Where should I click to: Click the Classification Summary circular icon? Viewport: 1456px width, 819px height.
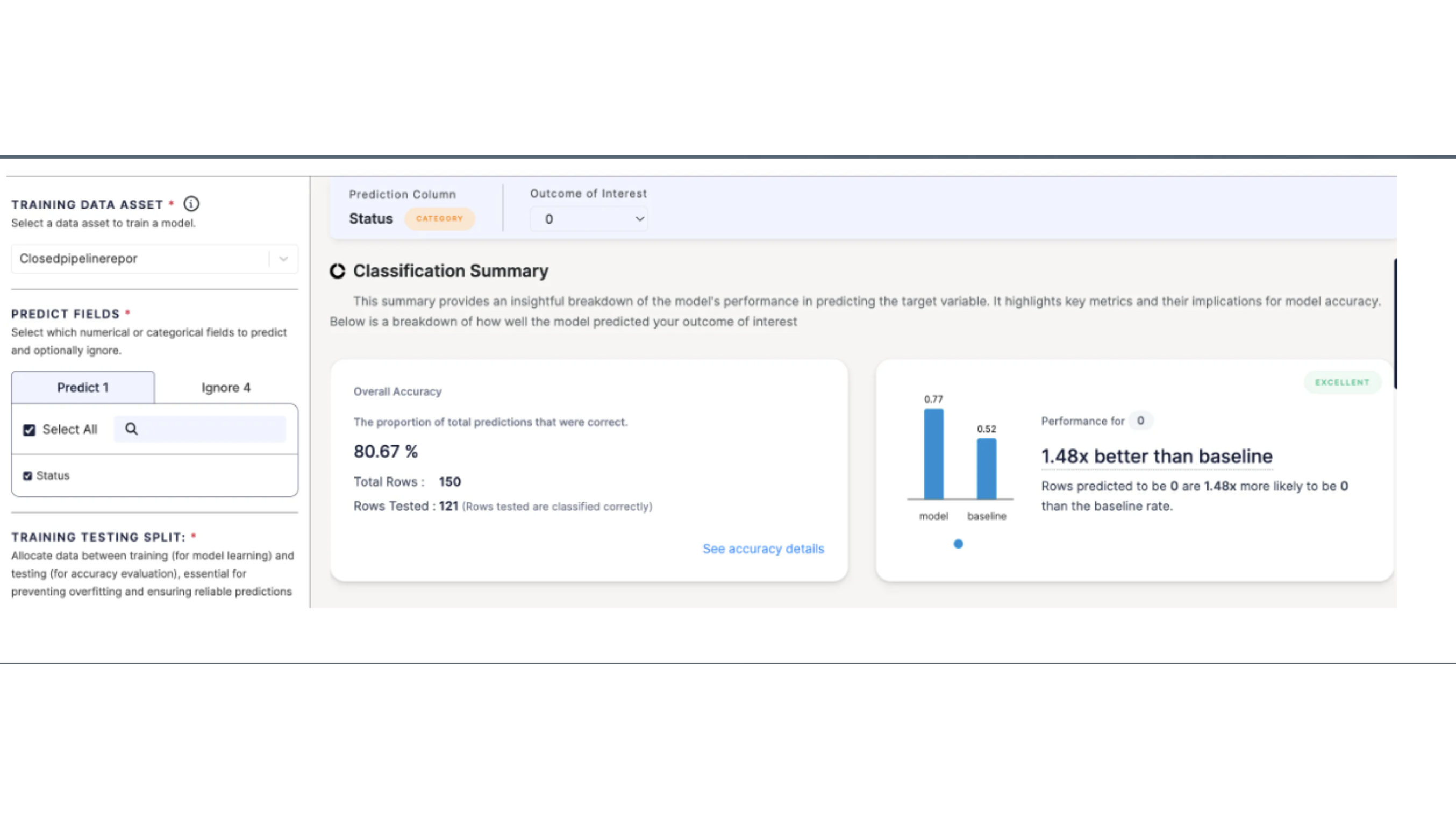(338, 272)
